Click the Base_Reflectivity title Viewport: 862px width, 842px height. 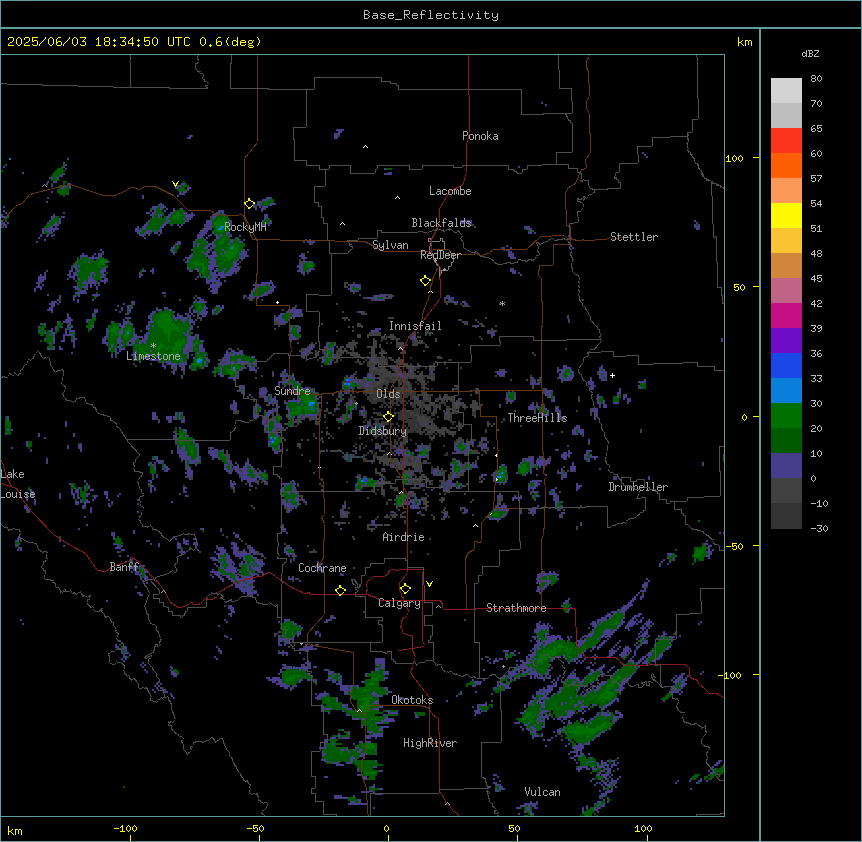pos(431,15)
